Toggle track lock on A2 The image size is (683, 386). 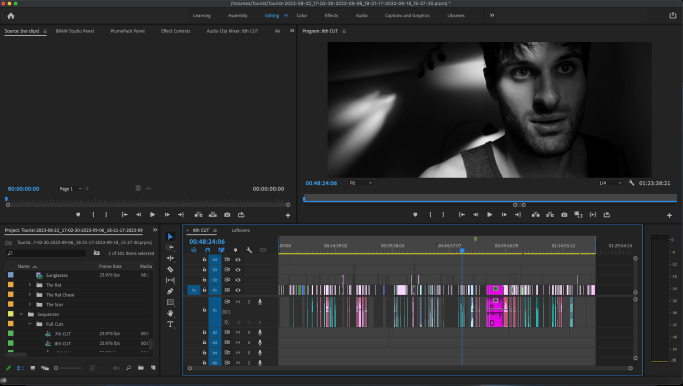[x=204, y=332]
